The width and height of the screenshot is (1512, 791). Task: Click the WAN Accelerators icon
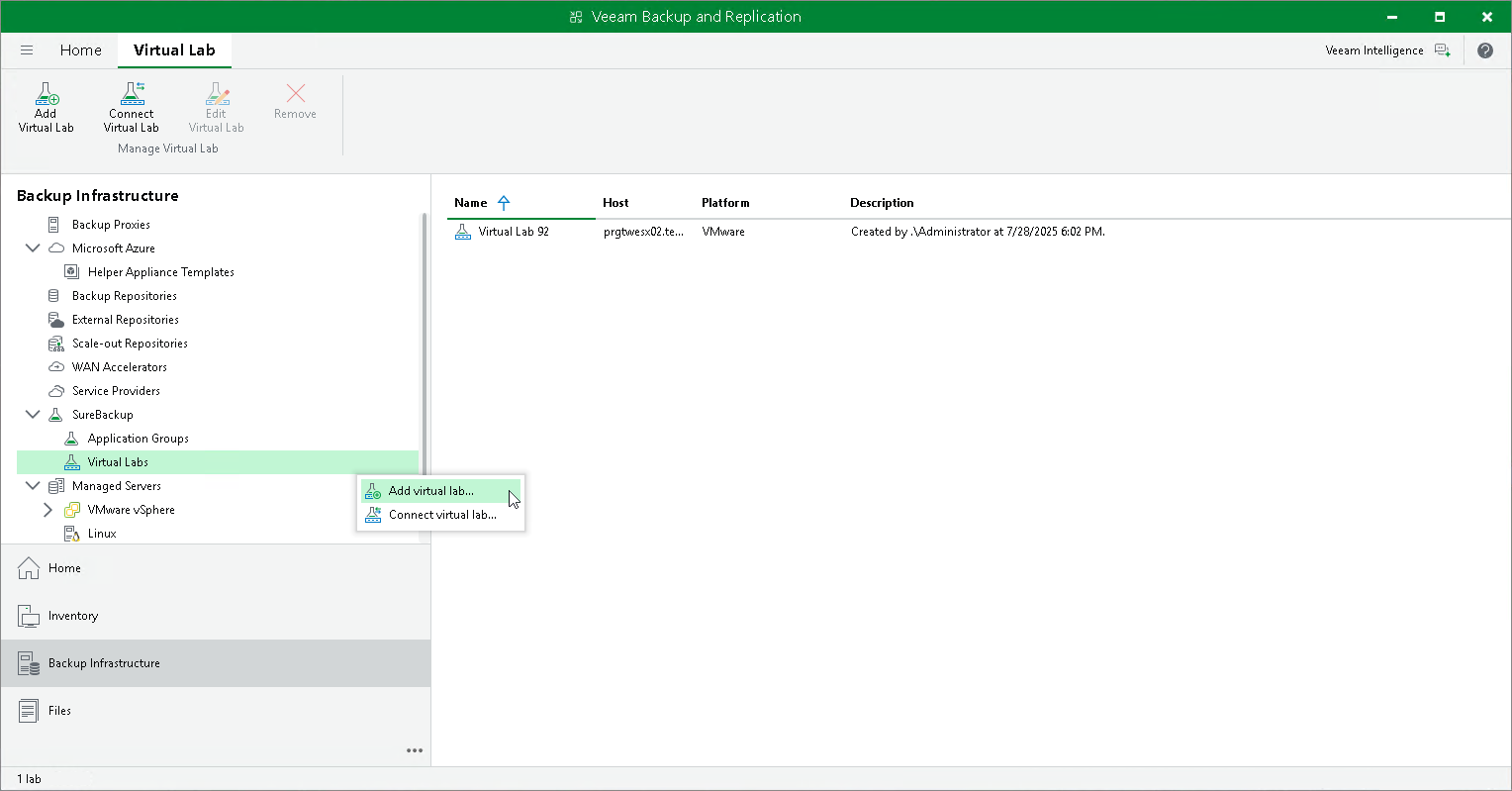point(56,367)
